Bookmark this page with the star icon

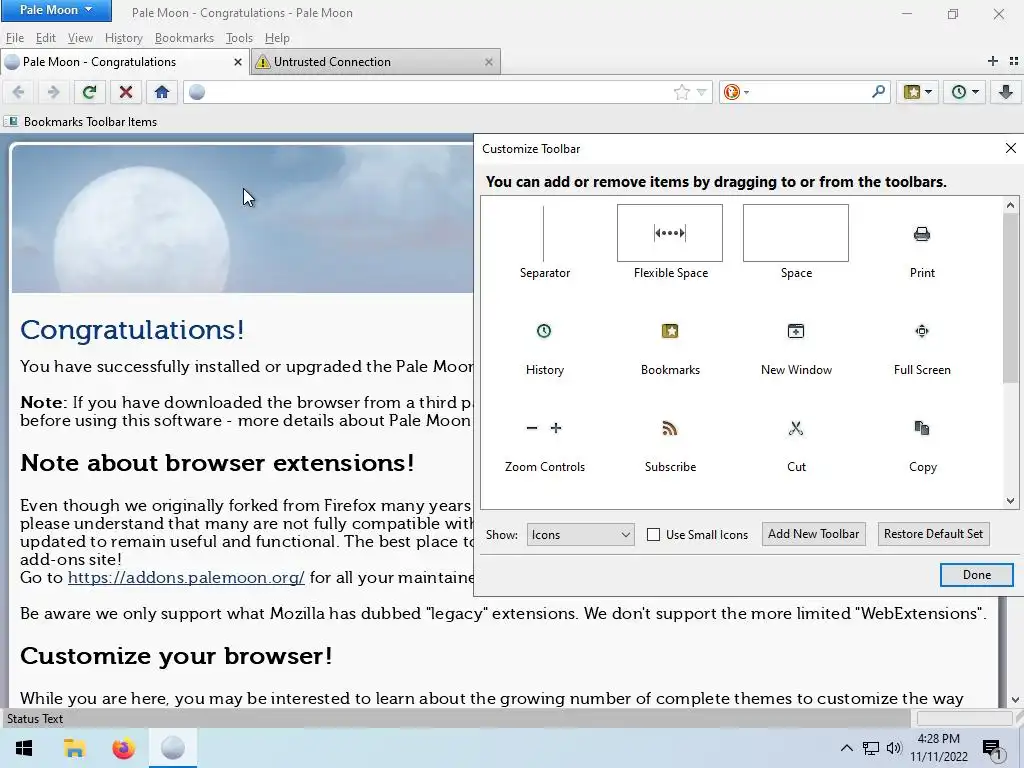681,93
